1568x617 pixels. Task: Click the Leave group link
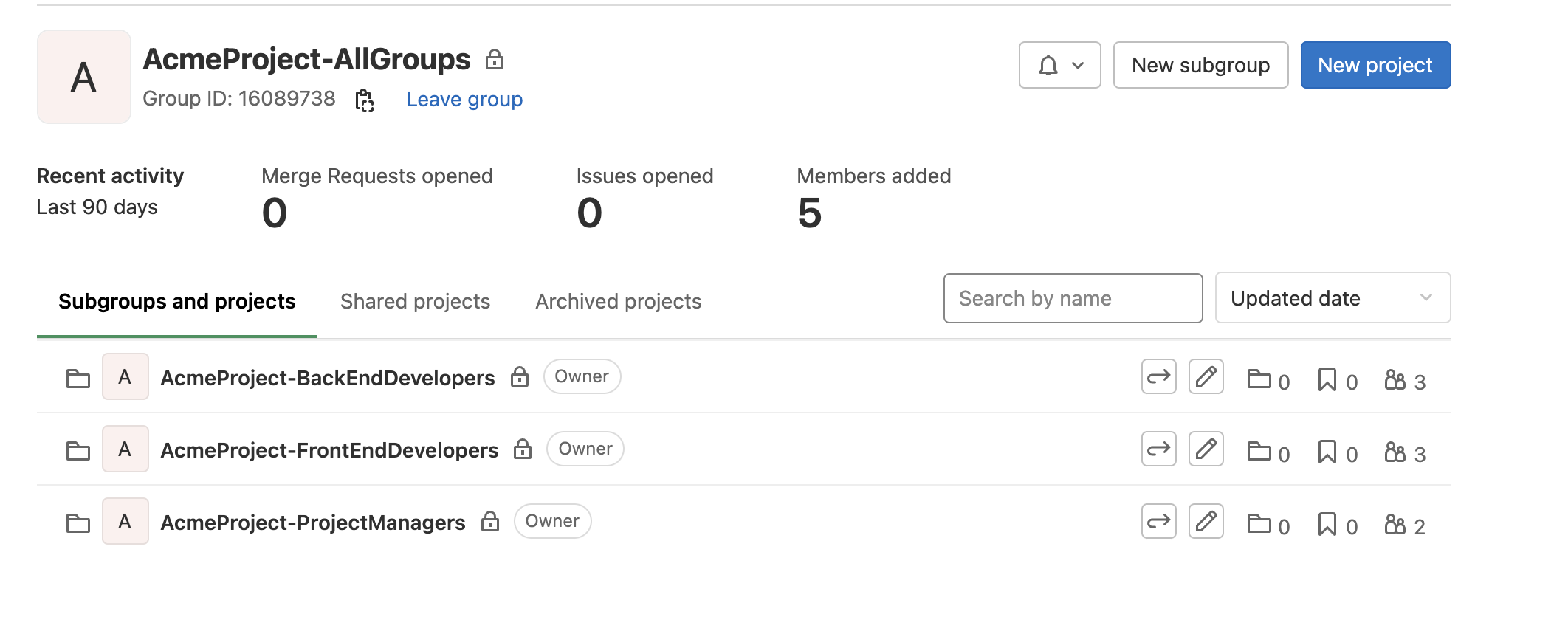coord(464,99)
